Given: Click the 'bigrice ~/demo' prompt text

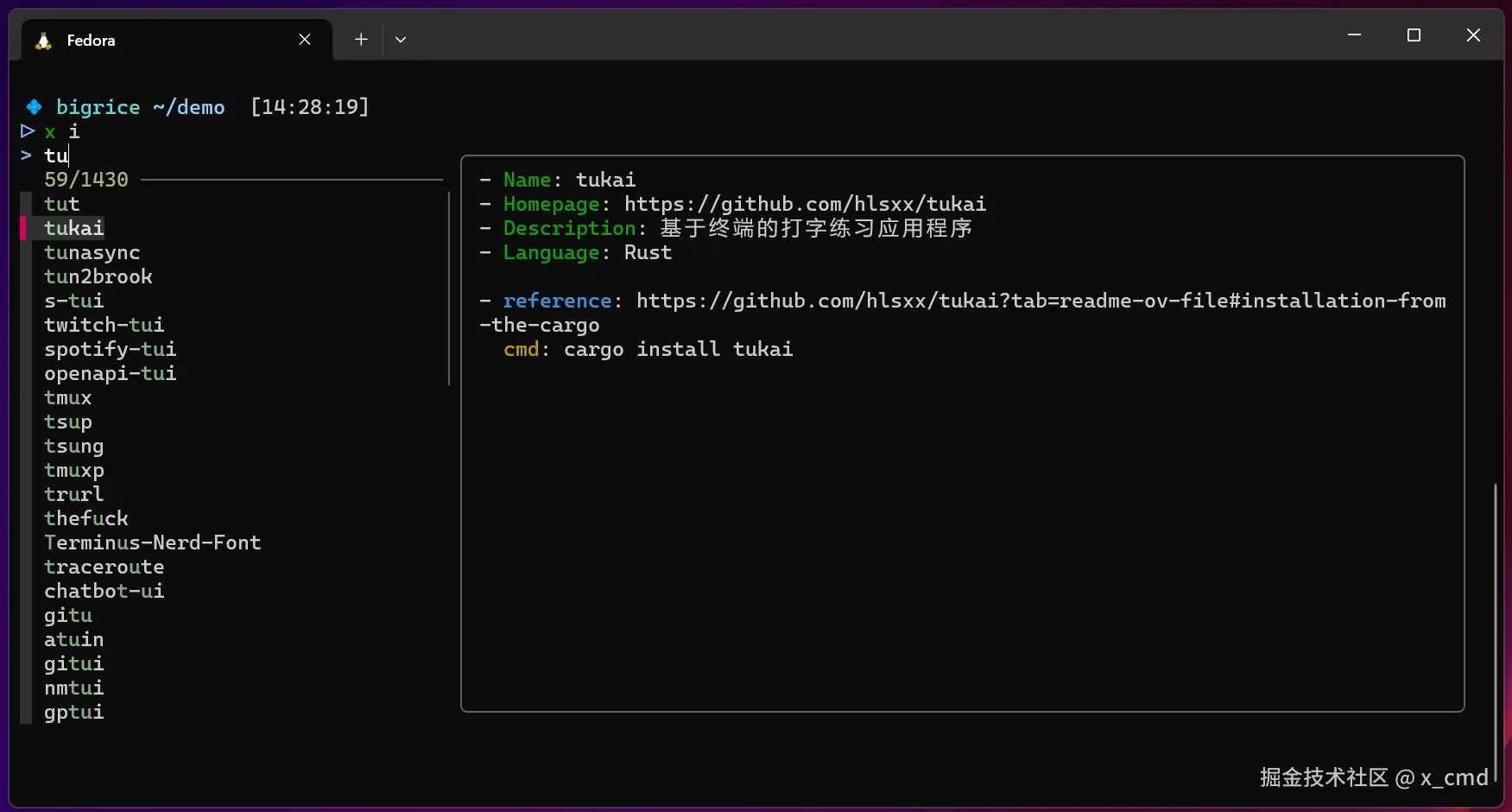Looking at the screenshot, I should tap(141, 107).
